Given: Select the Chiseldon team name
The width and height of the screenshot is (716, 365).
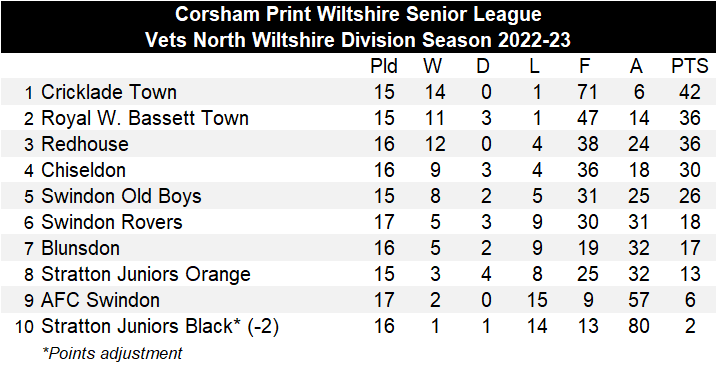Looking at the screenshot, I should (83, 170).
